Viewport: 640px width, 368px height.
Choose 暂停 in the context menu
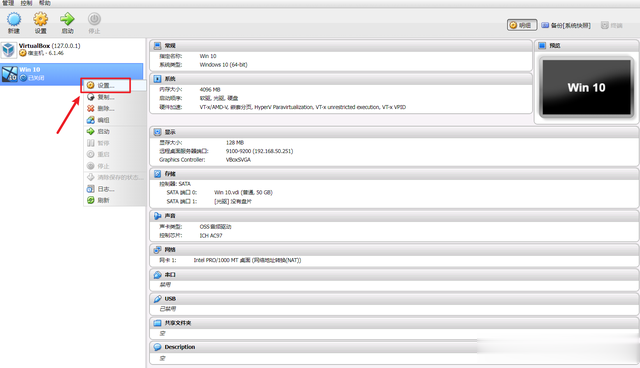(x=115, y=143)
